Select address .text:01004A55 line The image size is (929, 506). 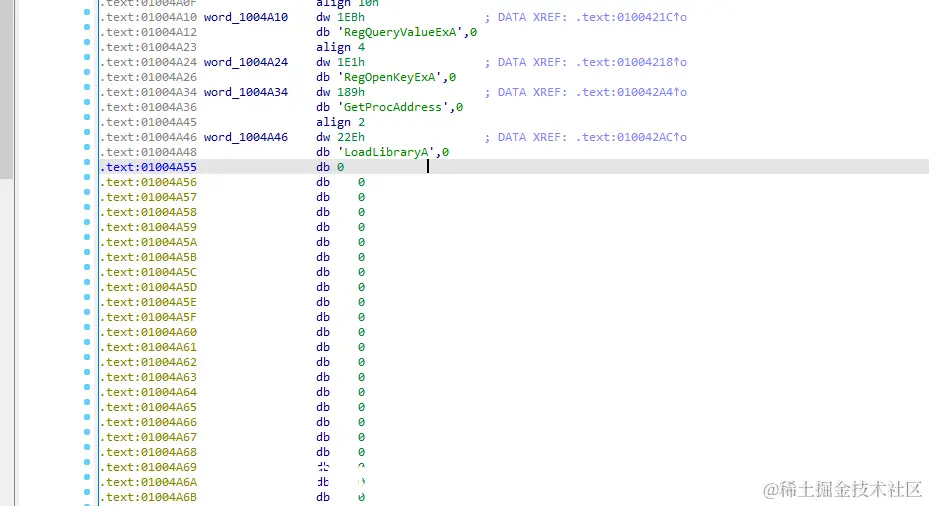(148, 167)
